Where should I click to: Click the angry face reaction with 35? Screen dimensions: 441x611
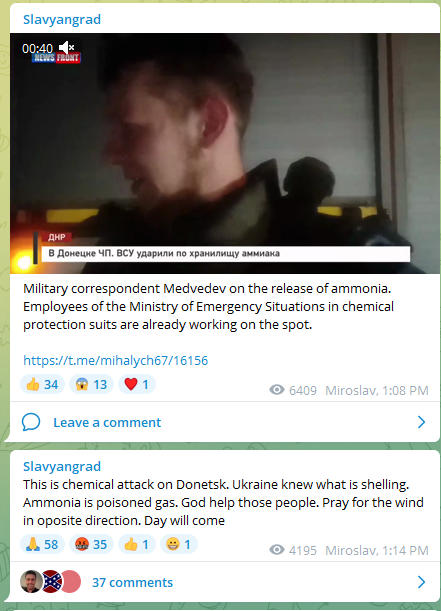91,544
